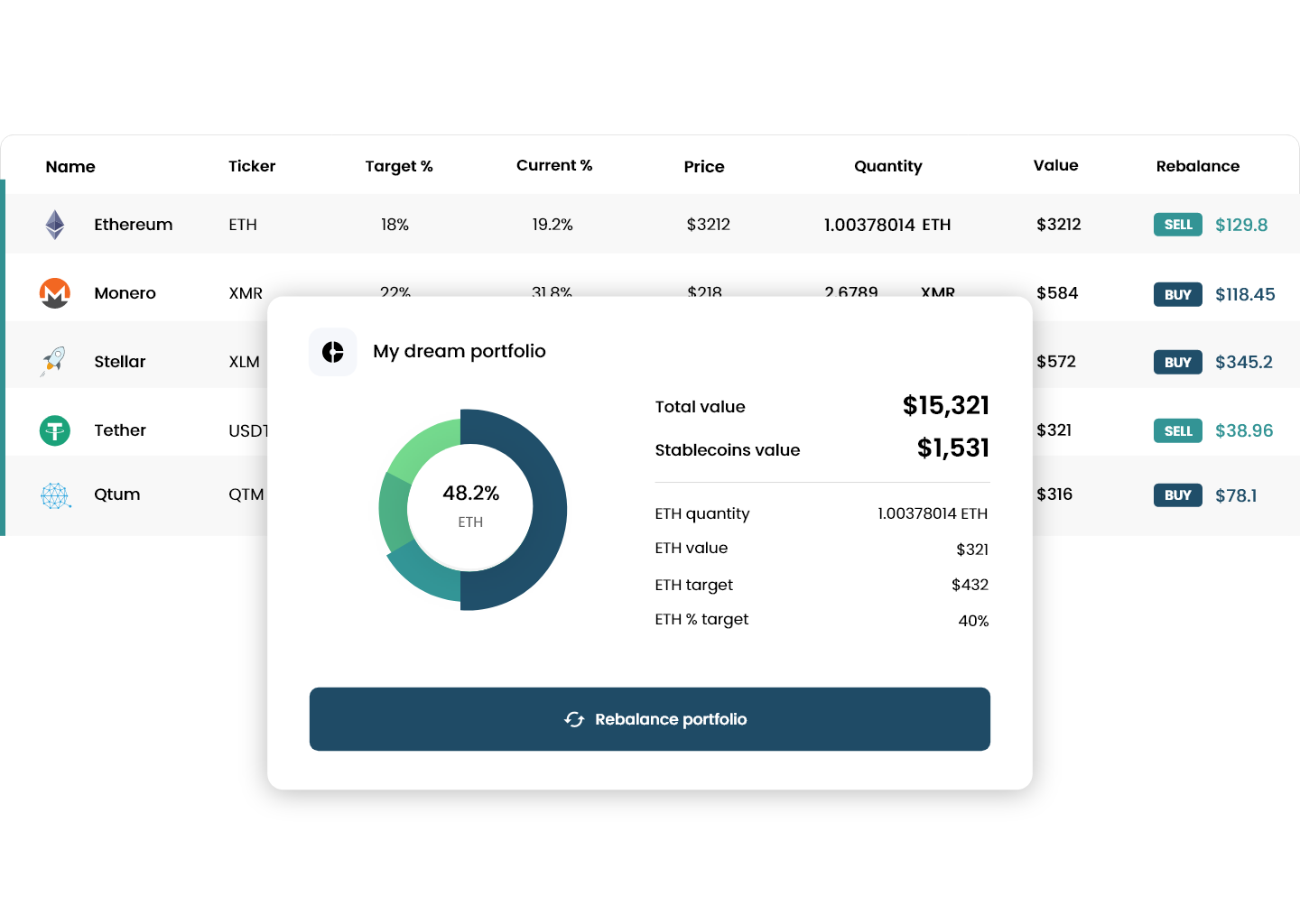Click the BUY button for Qtum
The image size is (1300, 924).
(1177, 494)
